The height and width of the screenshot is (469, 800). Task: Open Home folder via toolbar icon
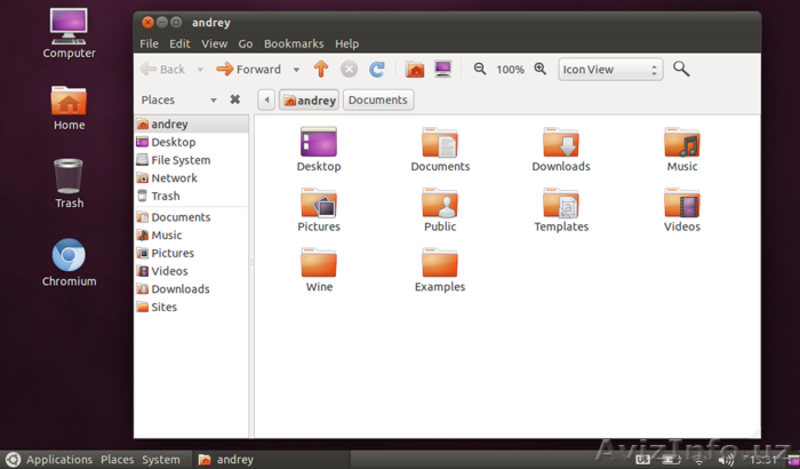[x=414, y=69]
